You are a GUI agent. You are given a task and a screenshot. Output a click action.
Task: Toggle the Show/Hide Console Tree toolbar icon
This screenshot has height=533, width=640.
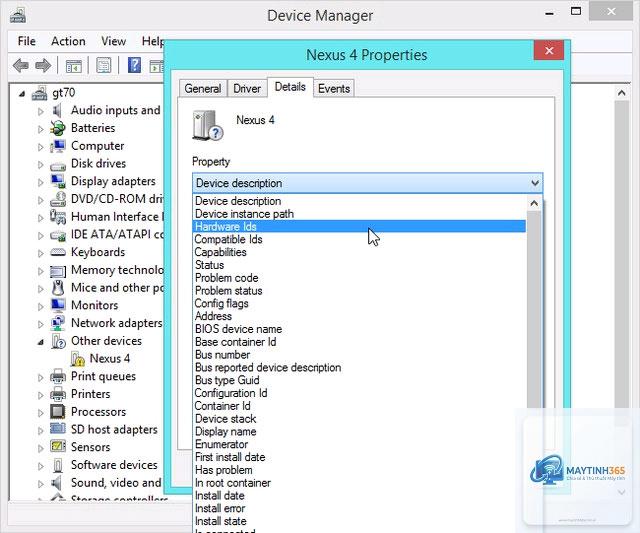coord(74,65)
